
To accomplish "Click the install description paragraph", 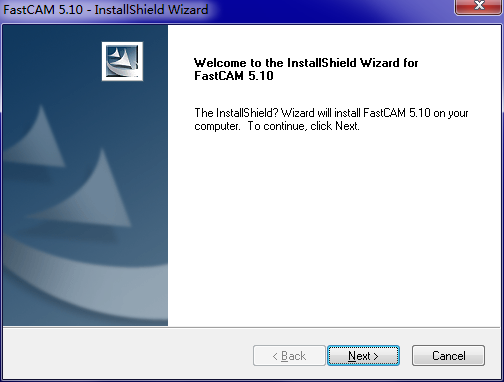I will [331, 119].
